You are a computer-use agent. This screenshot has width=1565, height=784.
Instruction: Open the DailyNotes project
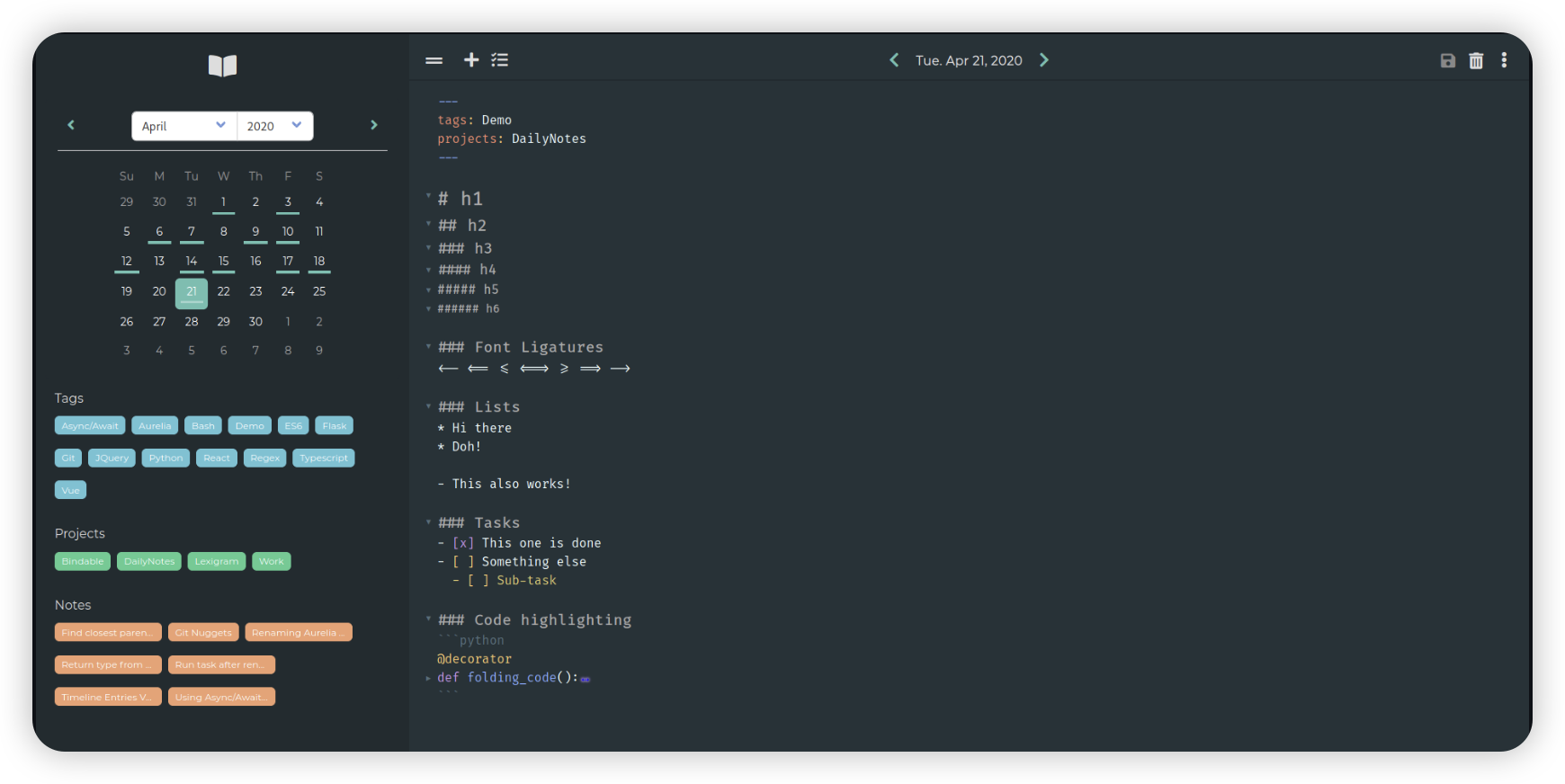coord(149,562)
